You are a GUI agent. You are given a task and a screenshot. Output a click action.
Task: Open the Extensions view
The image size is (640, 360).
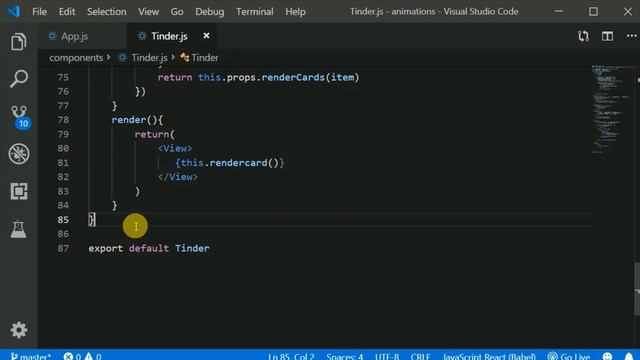18,191
